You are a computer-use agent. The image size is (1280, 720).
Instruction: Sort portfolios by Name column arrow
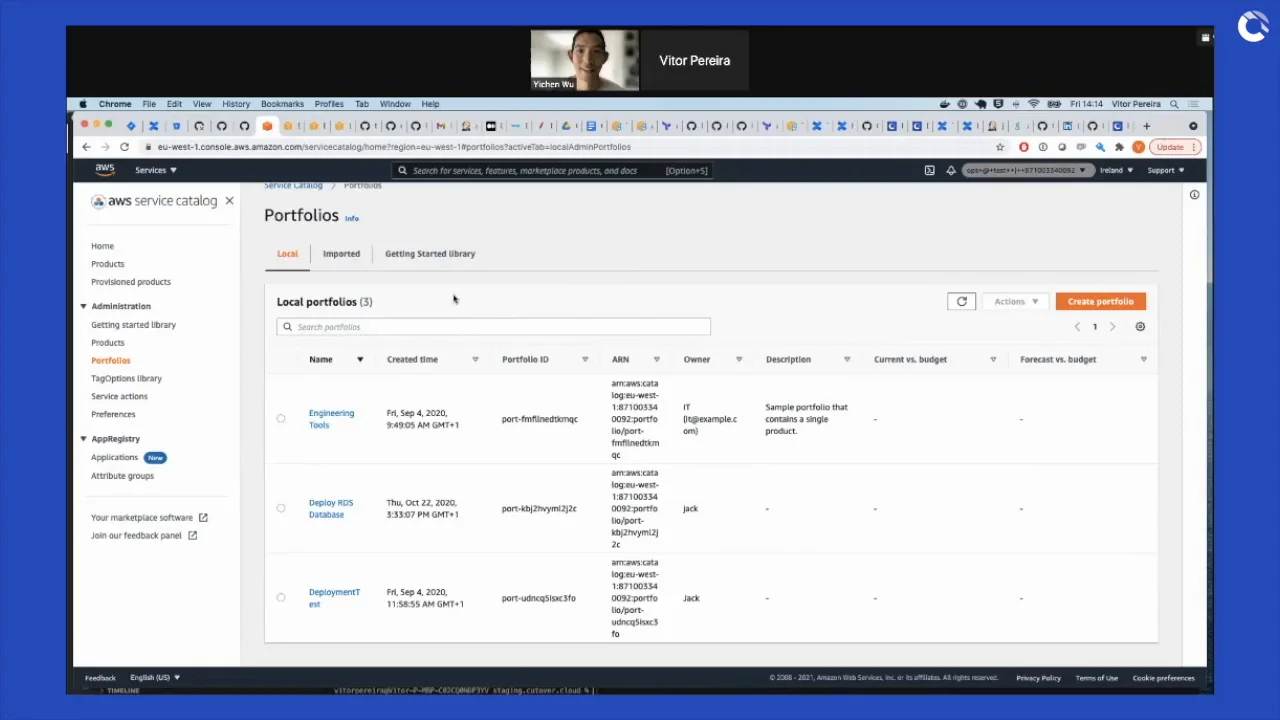360,360
